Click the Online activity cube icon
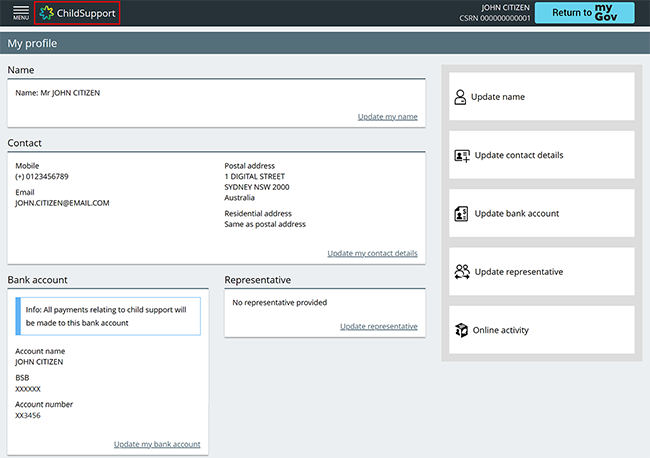Image resolution: width=650 pixels, height=458 pixels. coord(461,330)
